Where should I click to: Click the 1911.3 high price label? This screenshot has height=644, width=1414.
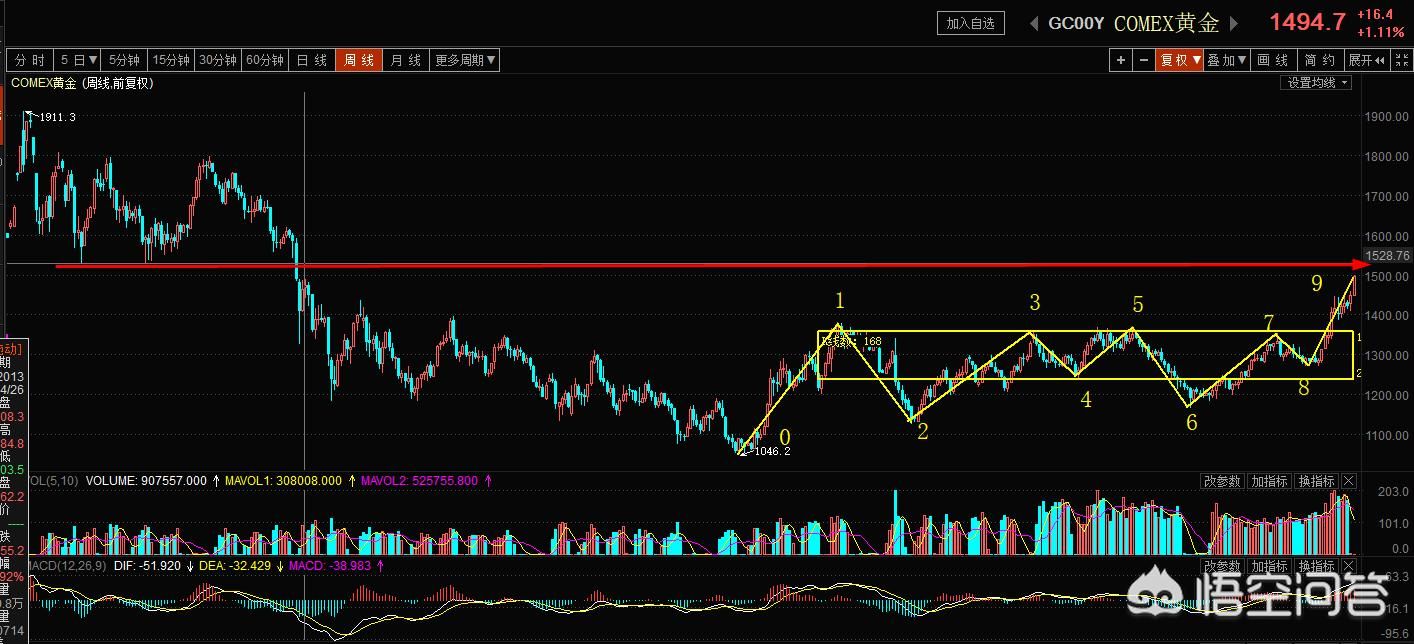pos(57,118)
